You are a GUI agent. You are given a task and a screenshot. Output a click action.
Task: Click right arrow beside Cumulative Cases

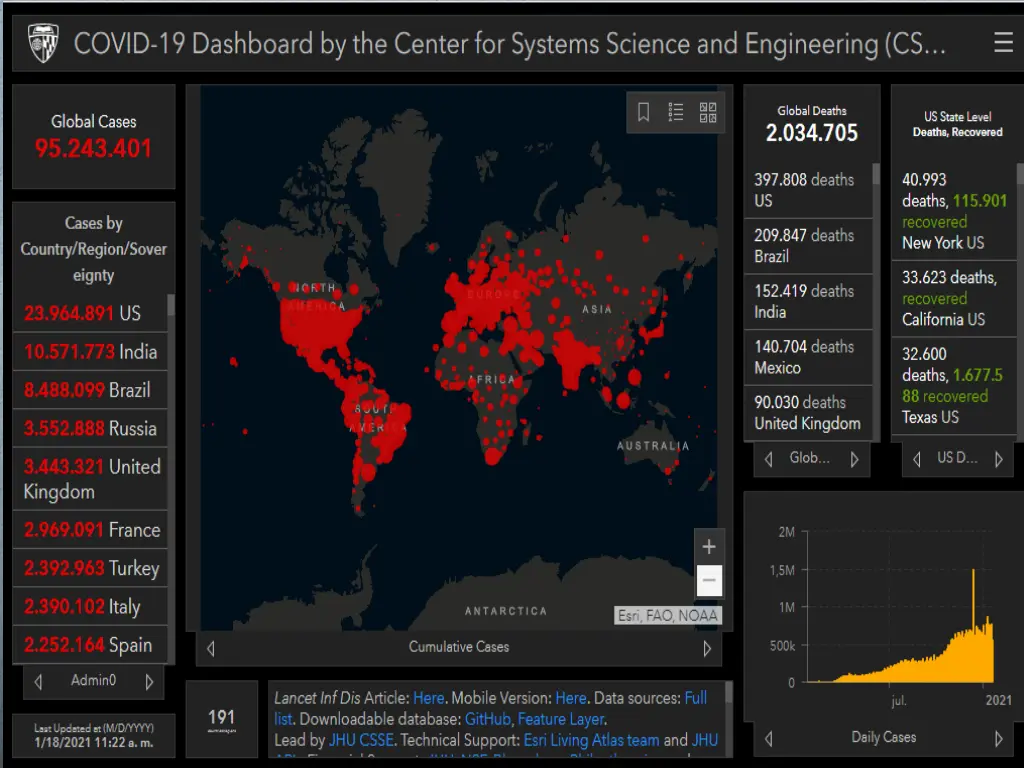(x=707, y=648)
